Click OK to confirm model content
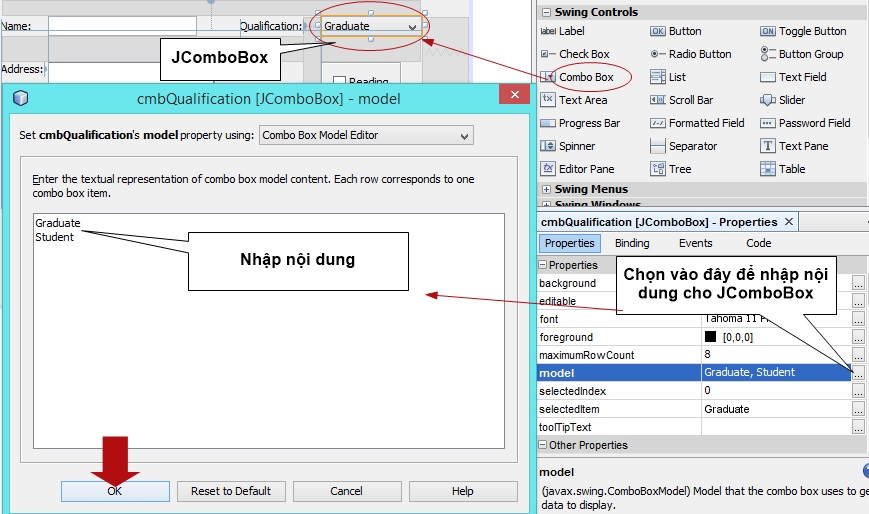The image size is (869, 514). click(x=115, y=491)
